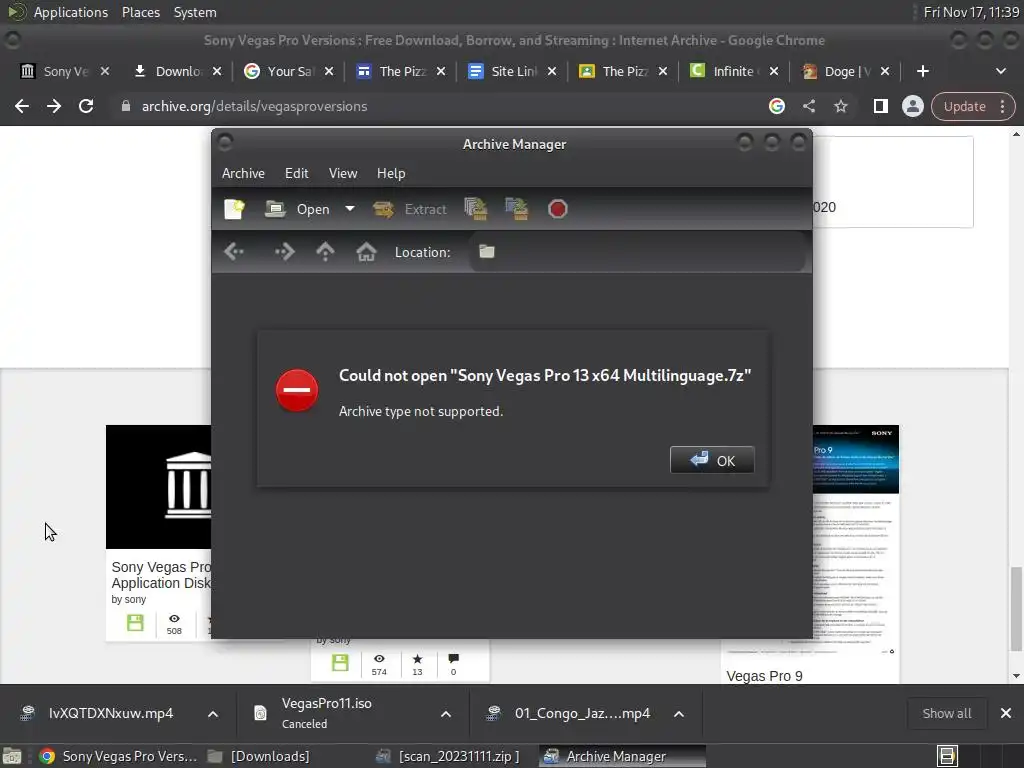
Task: Click Show all downloads button
Action: click(946, 714)
